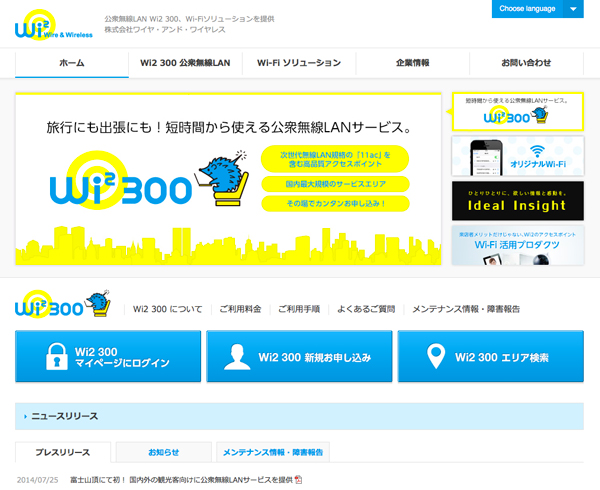
Task: Click the Wi2 Wire & Wireless logo
Action: [52, 26]
